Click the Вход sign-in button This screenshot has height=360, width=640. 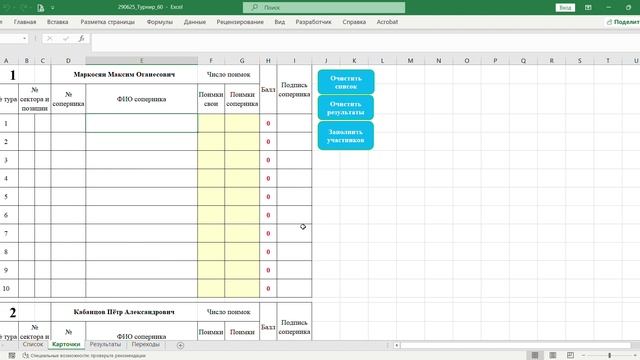[565, 7]
